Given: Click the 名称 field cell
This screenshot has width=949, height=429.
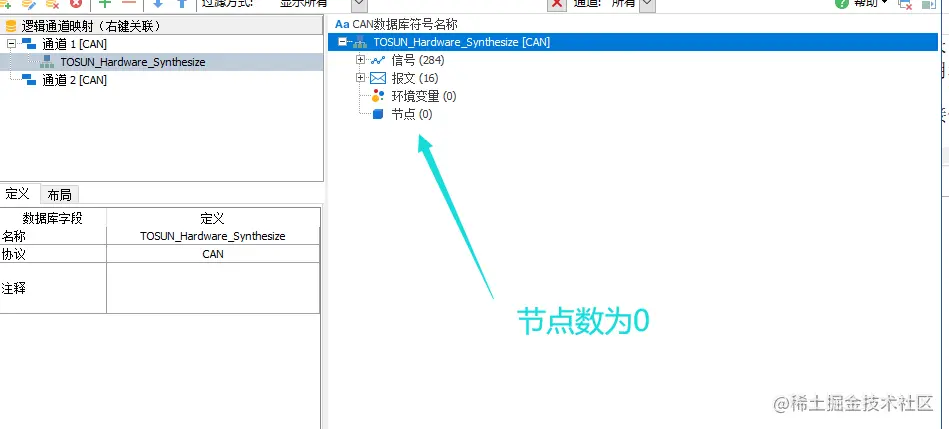Looking at the screenshot, I should click(x=53, y=236).
